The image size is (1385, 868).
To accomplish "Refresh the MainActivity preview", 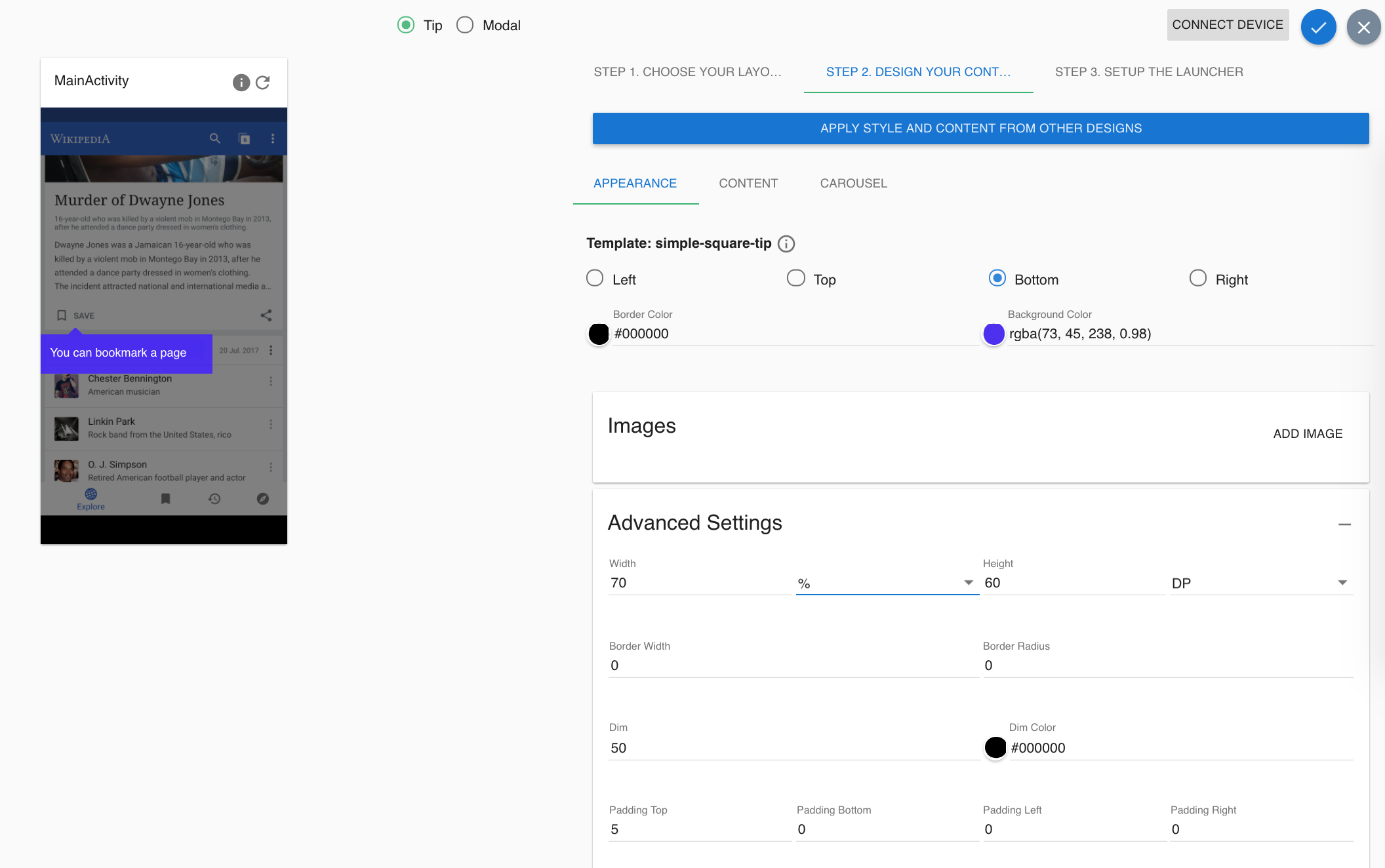I will tap(263, 81).
